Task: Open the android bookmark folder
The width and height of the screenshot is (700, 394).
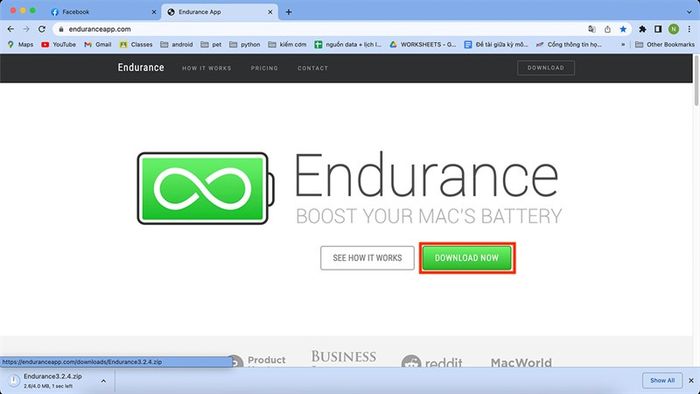Action: coord(177,45)
